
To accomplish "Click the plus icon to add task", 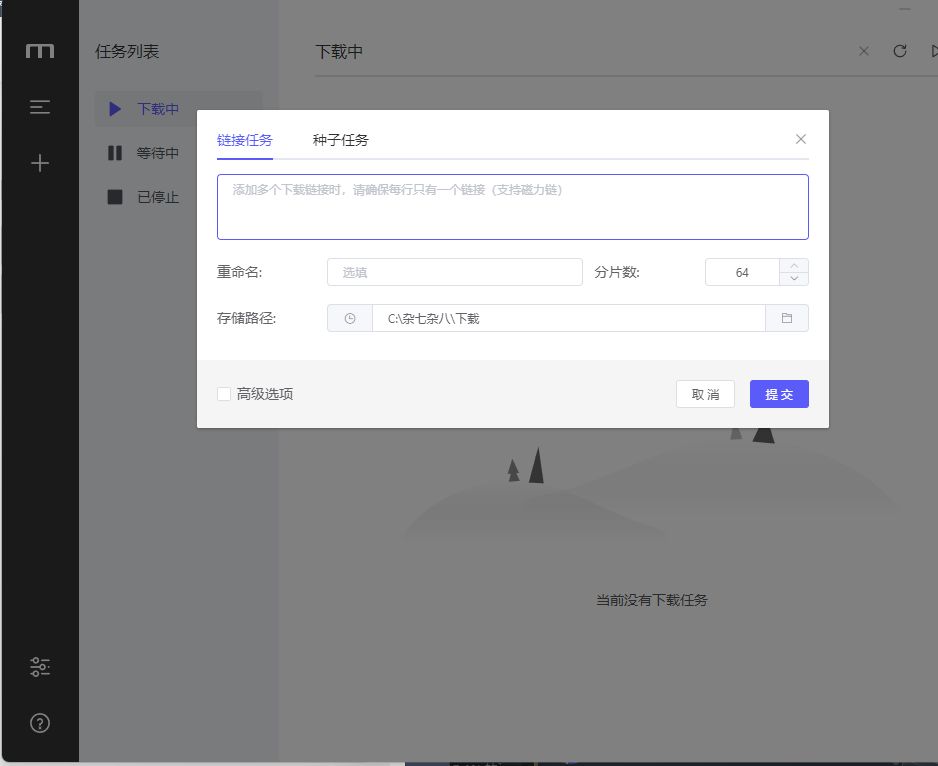I will 39,163.
